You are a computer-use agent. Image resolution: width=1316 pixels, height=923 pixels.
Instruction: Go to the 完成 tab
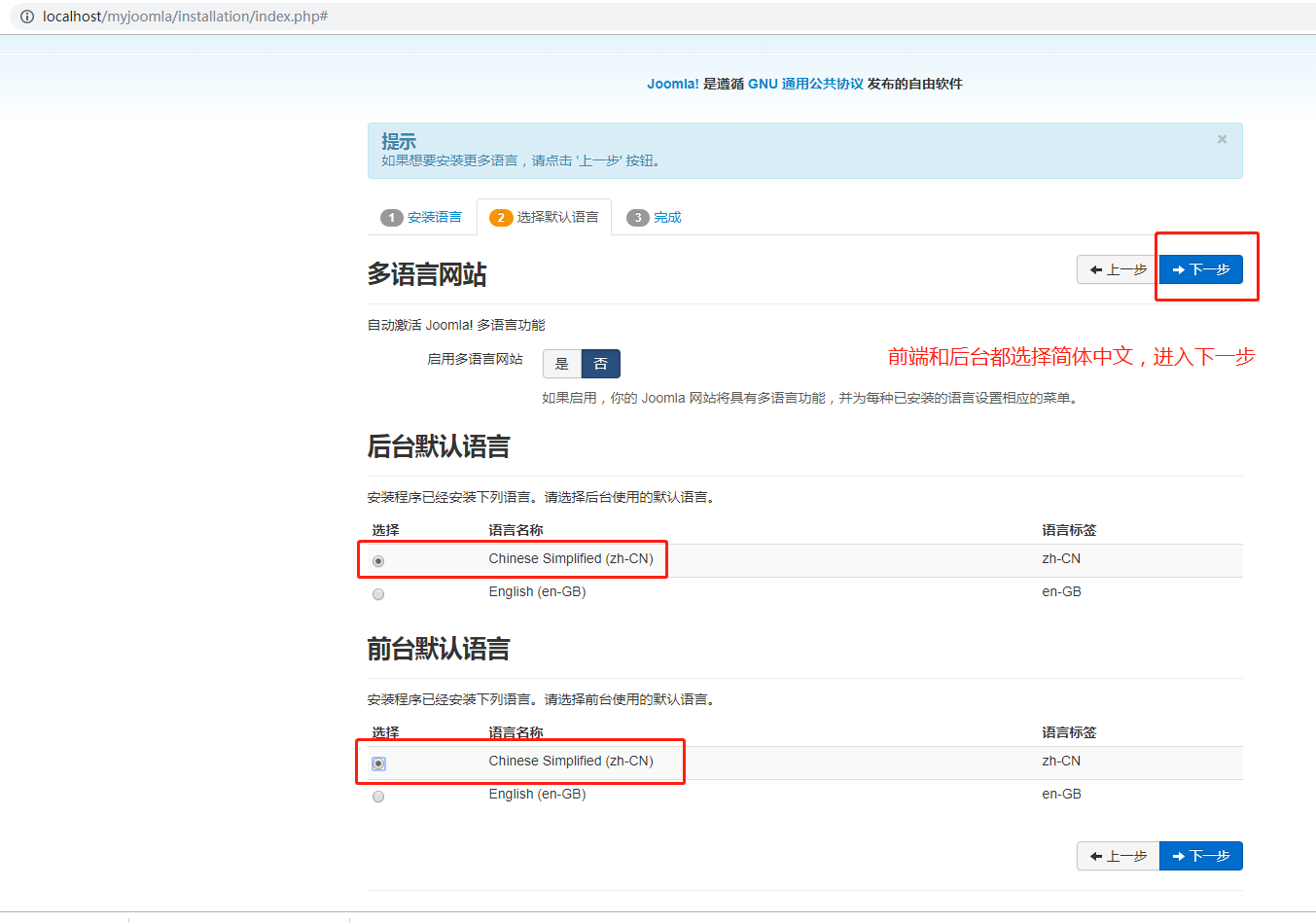click(654, 217)
